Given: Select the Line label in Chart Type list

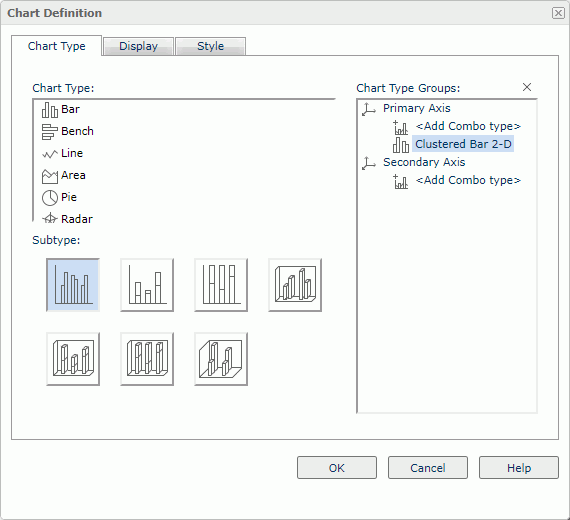Looking at the screenshot, I should pyautogui.click(x=72, y=153).
